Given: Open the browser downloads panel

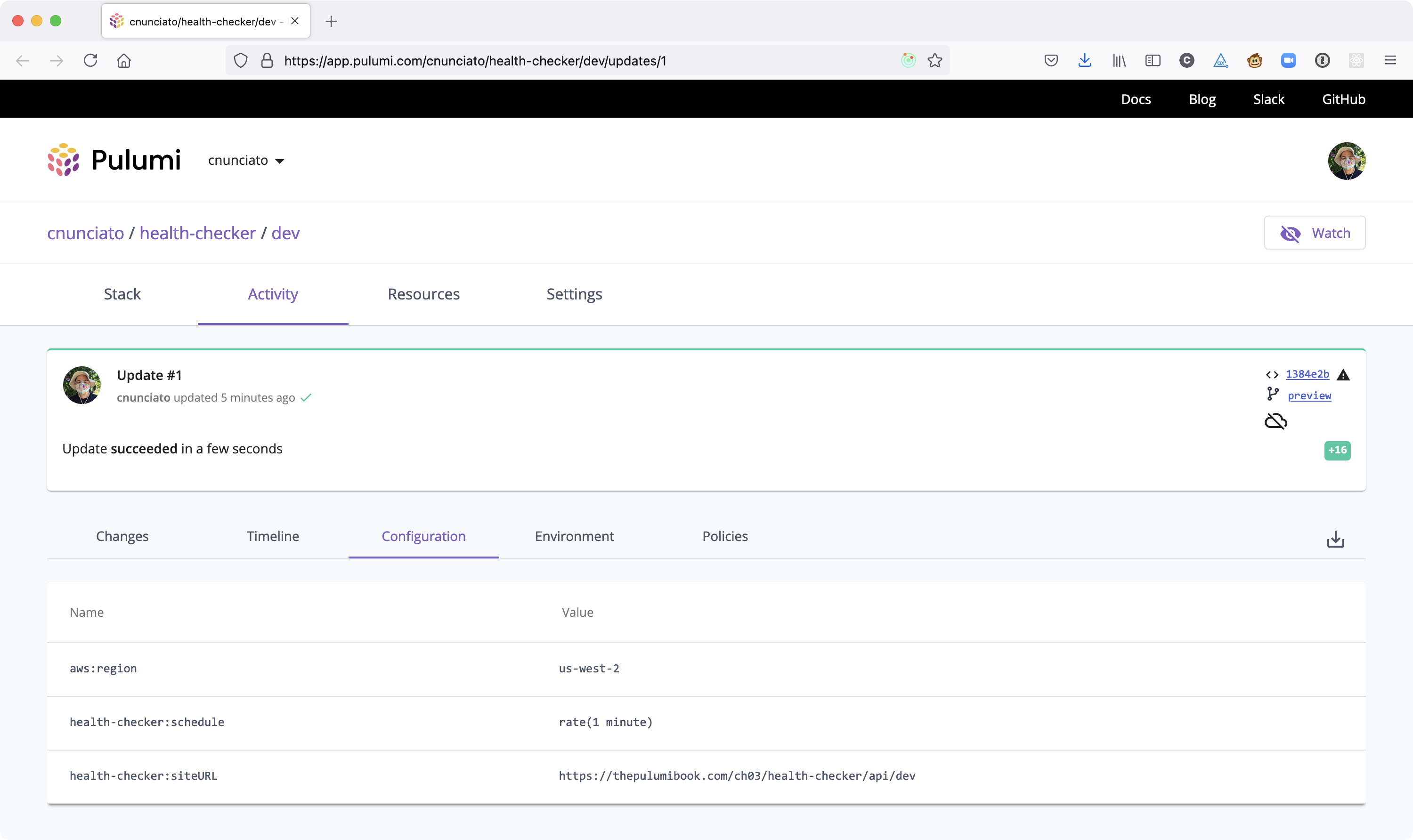Looking at the screenshot, I should (1085, 61).
